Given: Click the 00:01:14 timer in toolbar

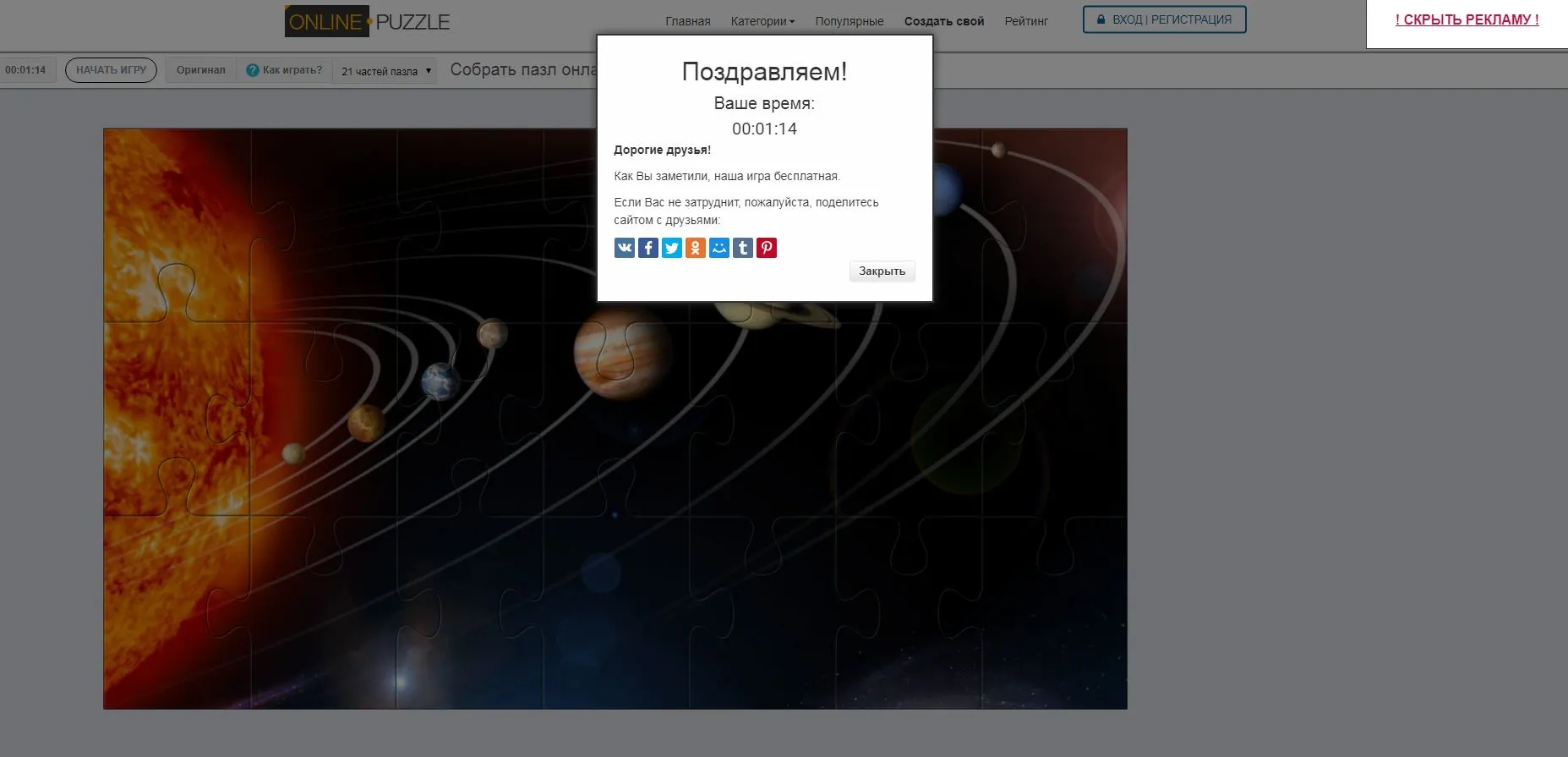Looking at the screenshot, I should point(25,70).
